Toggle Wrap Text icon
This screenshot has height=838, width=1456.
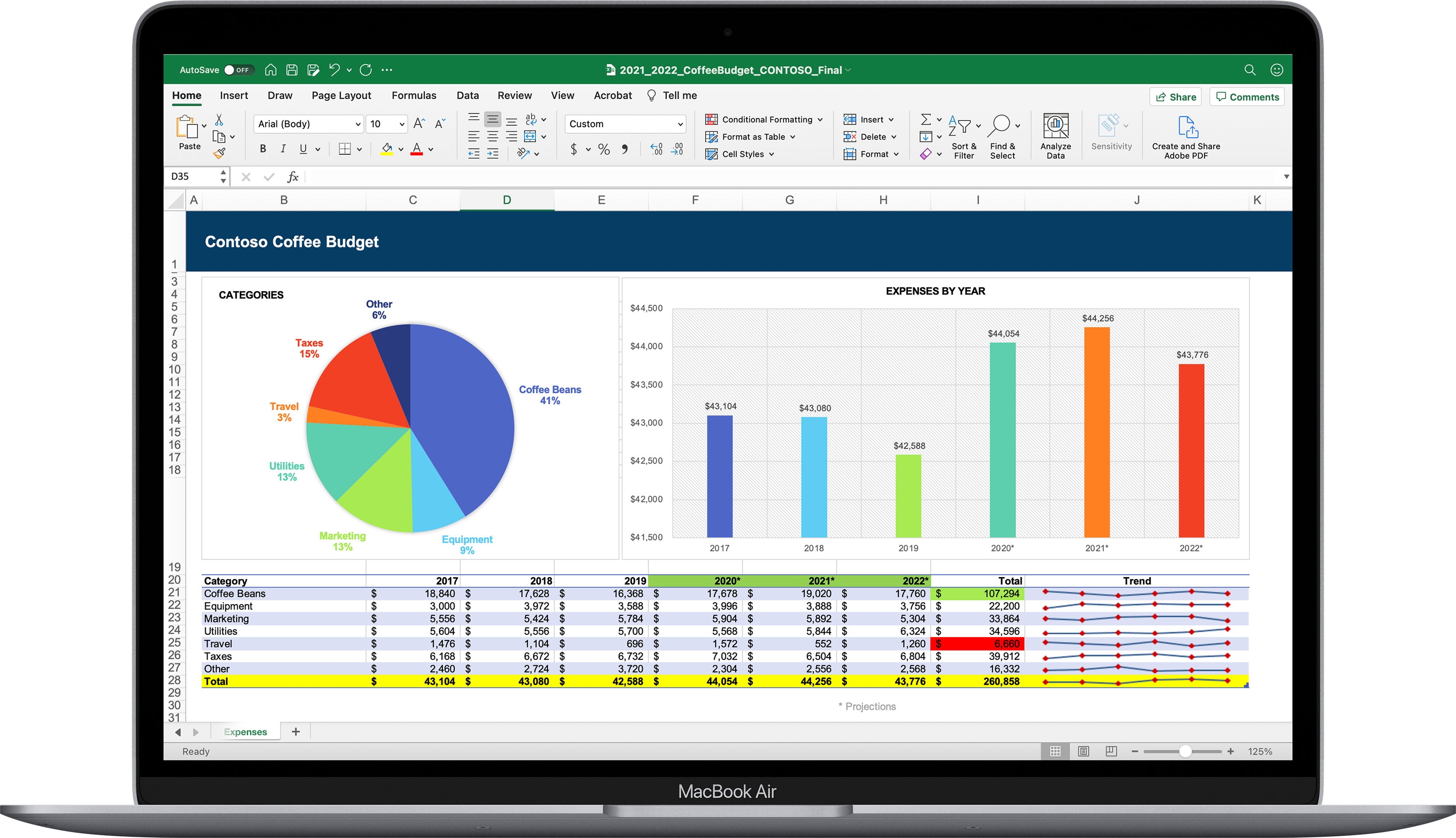(x=531, y=119)
